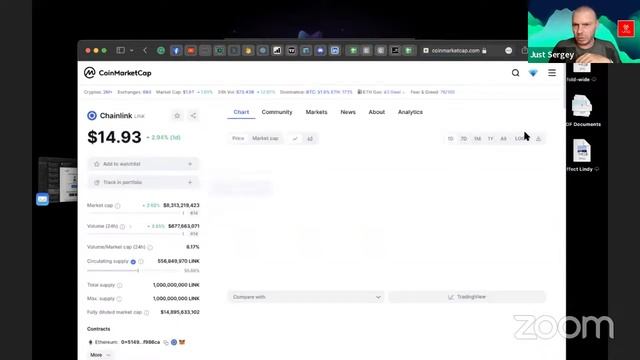Set chart range to 1M
The width and height of the screenshot is (640, 360).
477,139
